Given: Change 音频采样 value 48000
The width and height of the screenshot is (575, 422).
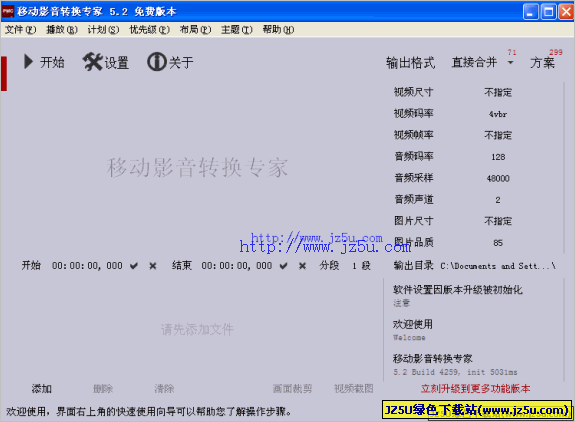Looking at the screenshot, I should click(498, 179).
